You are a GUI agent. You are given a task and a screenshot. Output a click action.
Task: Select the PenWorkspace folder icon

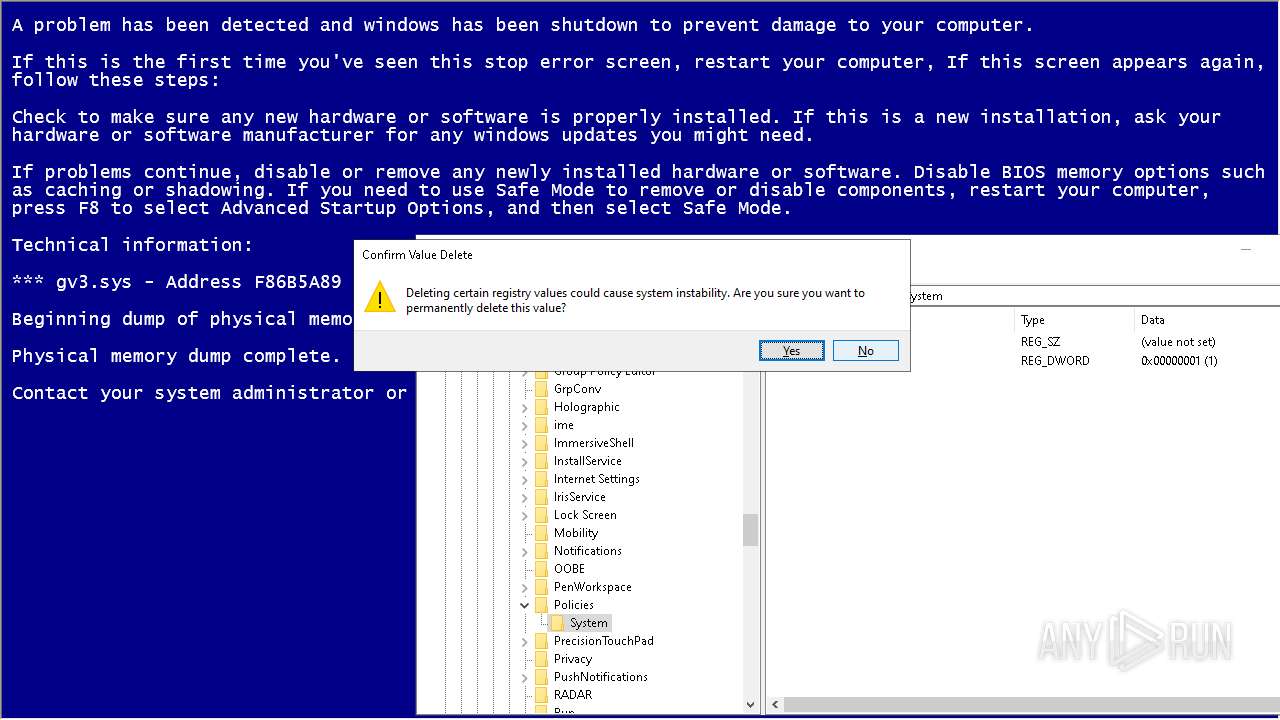coord(541,587)
